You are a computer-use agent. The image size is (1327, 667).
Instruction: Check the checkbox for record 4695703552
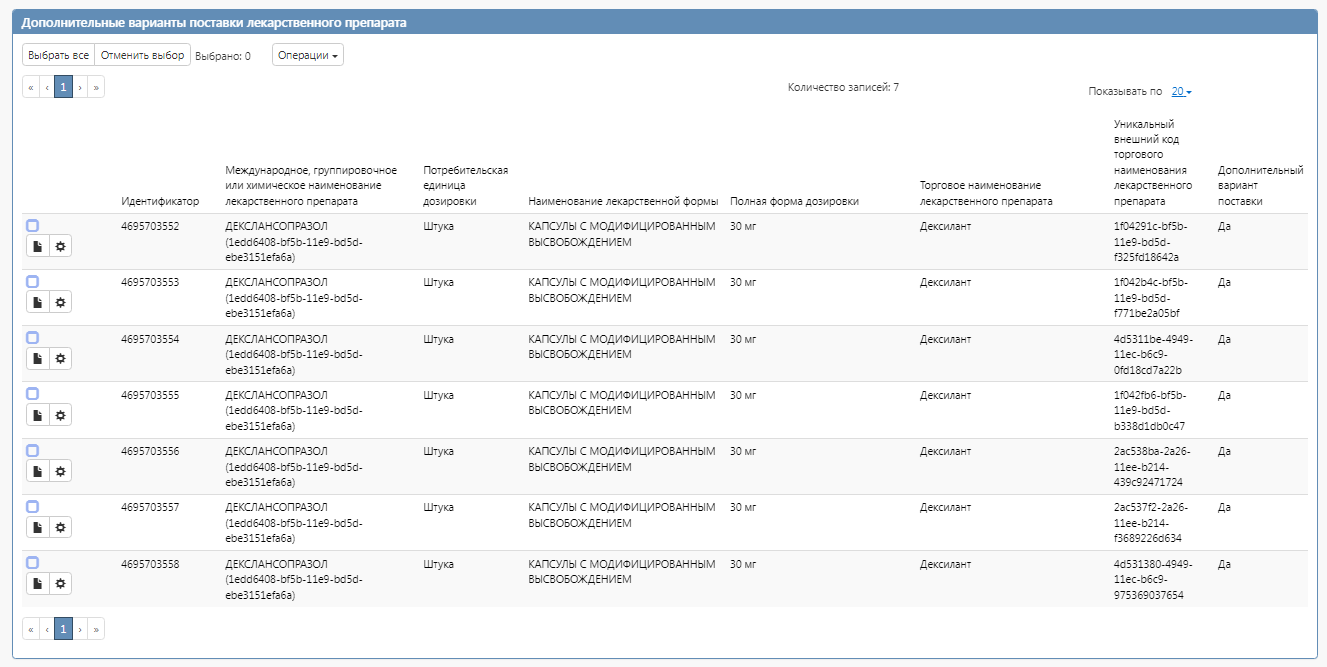[x=32, y=226]
